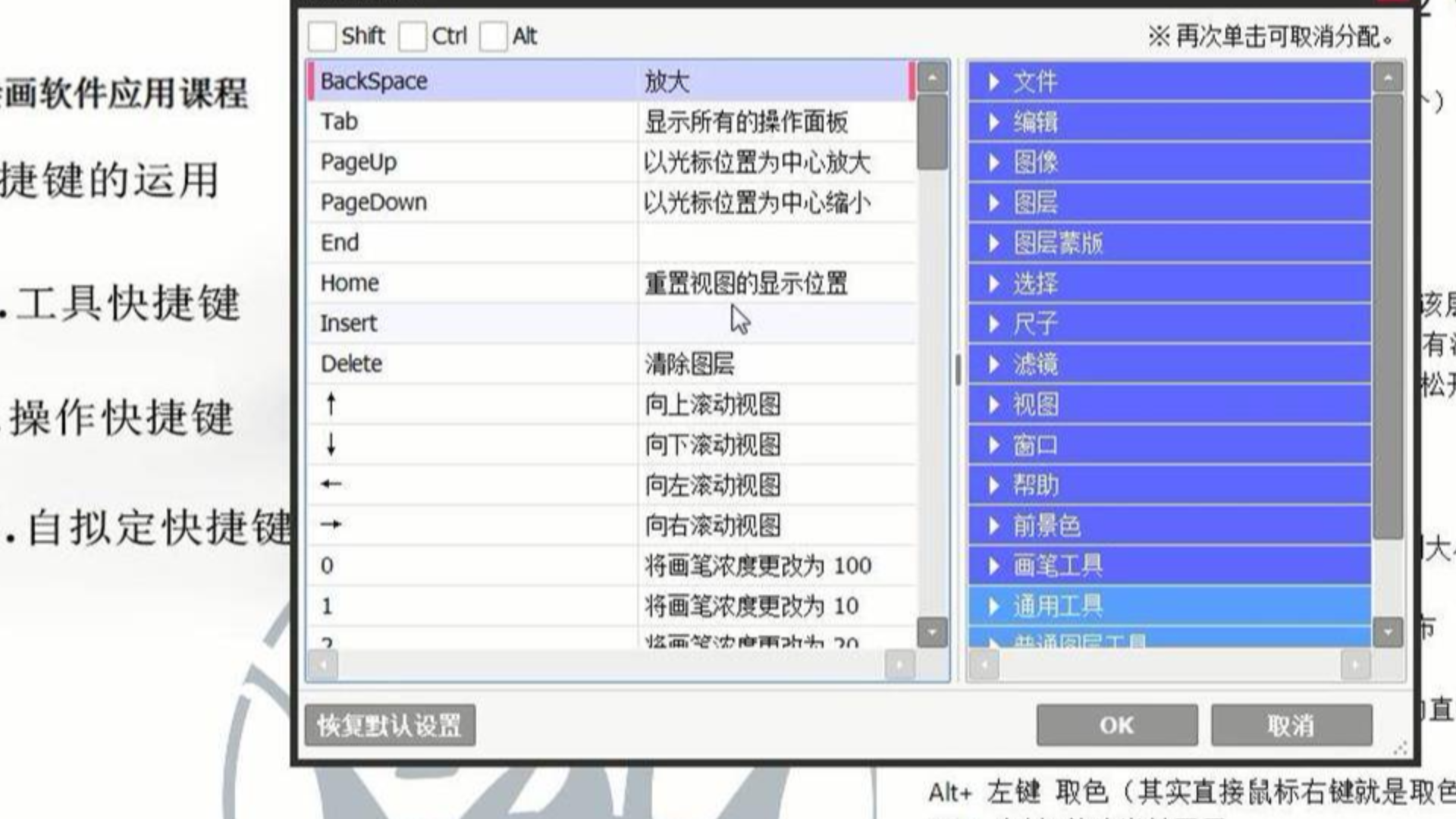Click 向上滚动视图 function cell
This screenshot has height=819, width=1456.
[x=778, y=404]
